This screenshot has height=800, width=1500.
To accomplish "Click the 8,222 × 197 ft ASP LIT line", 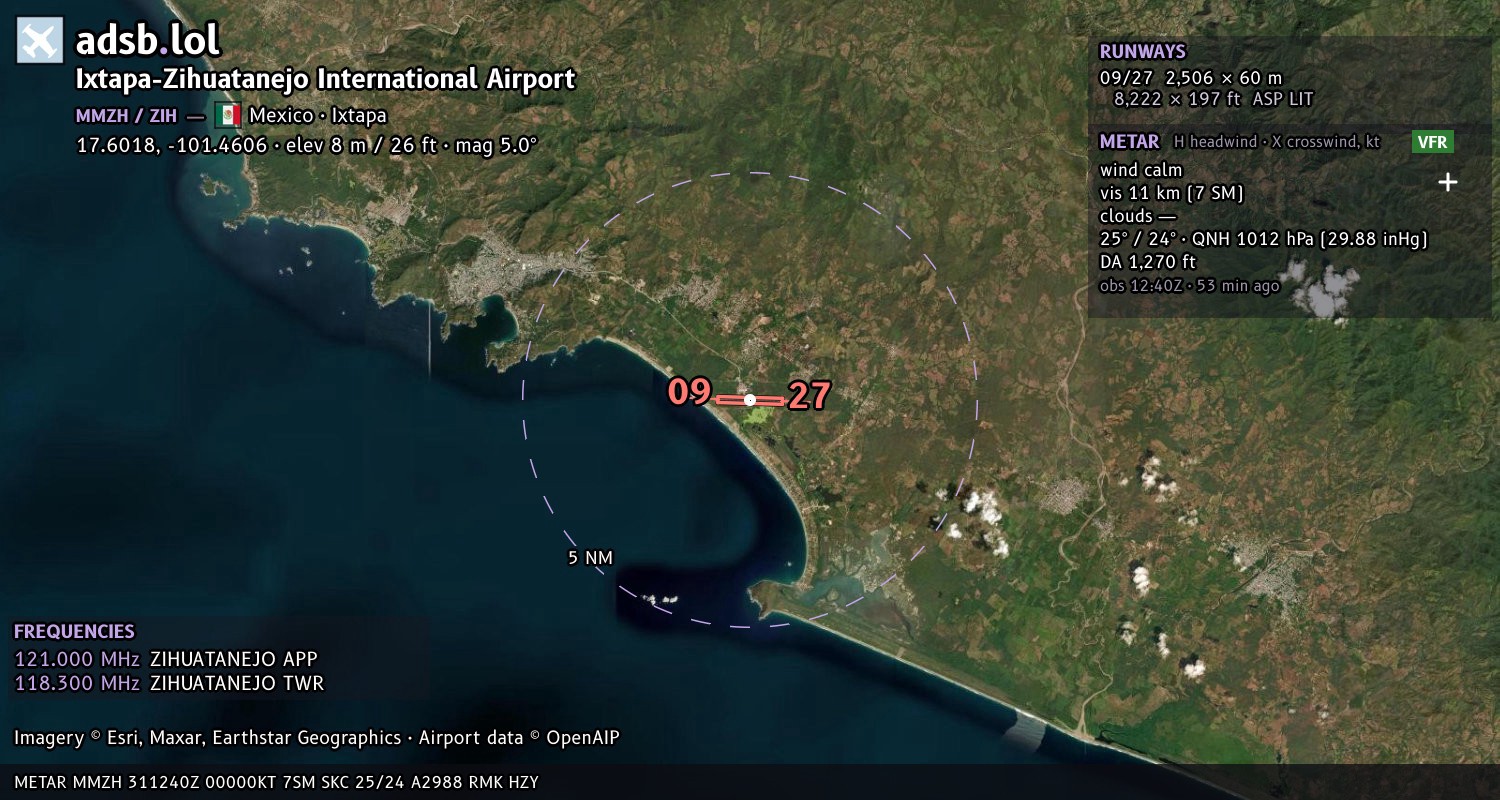I will point(1213,99).
